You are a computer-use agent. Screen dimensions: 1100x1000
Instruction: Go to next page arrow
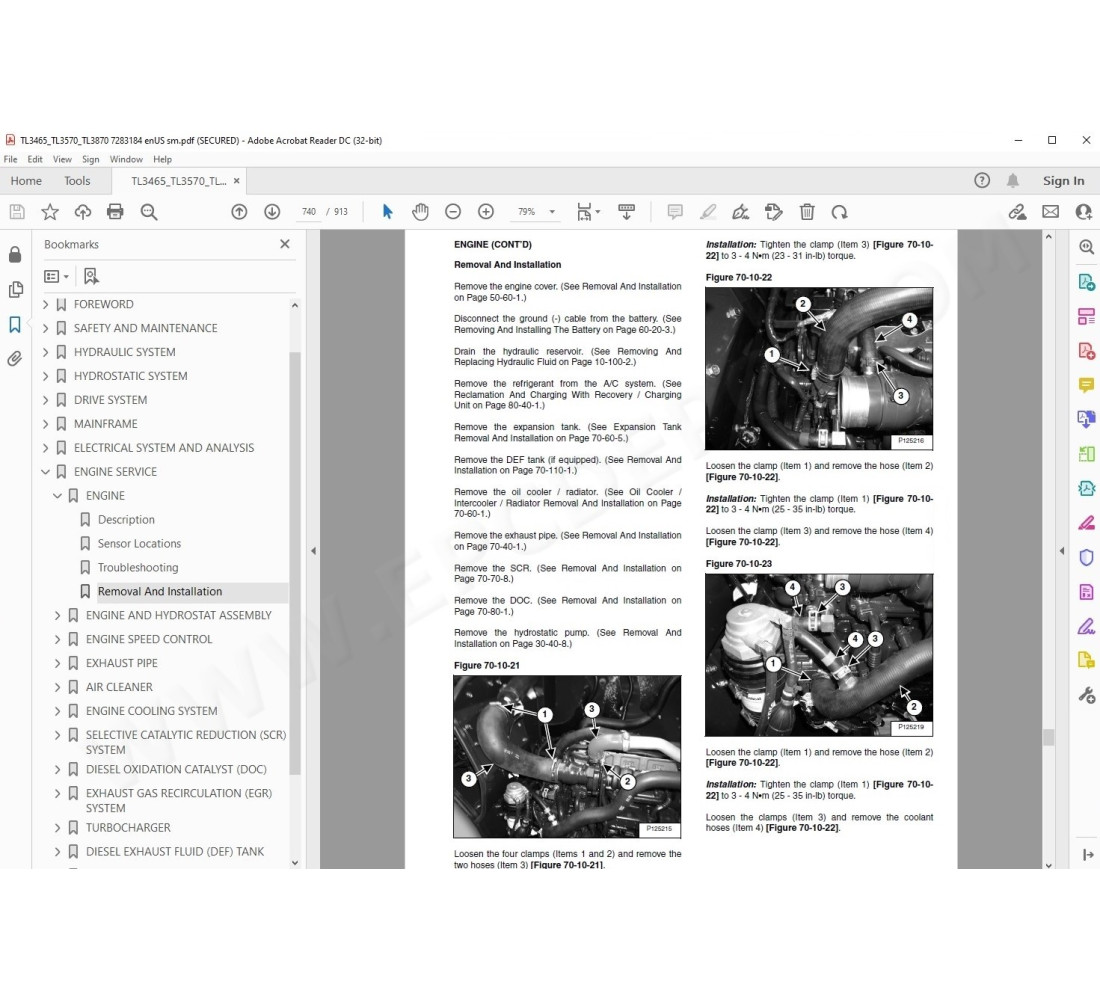[x=272, y=212]
